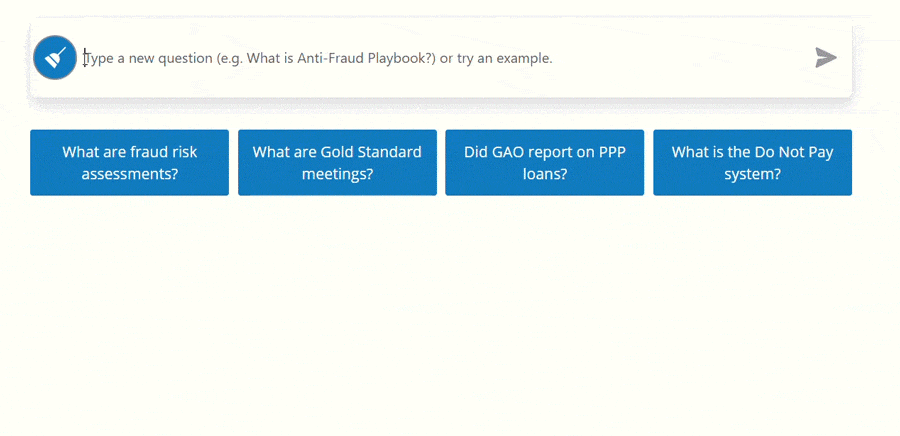Open the GAO PPP loans example question
Viewport: 900px width, 436px height.
(x=544, y=162)
